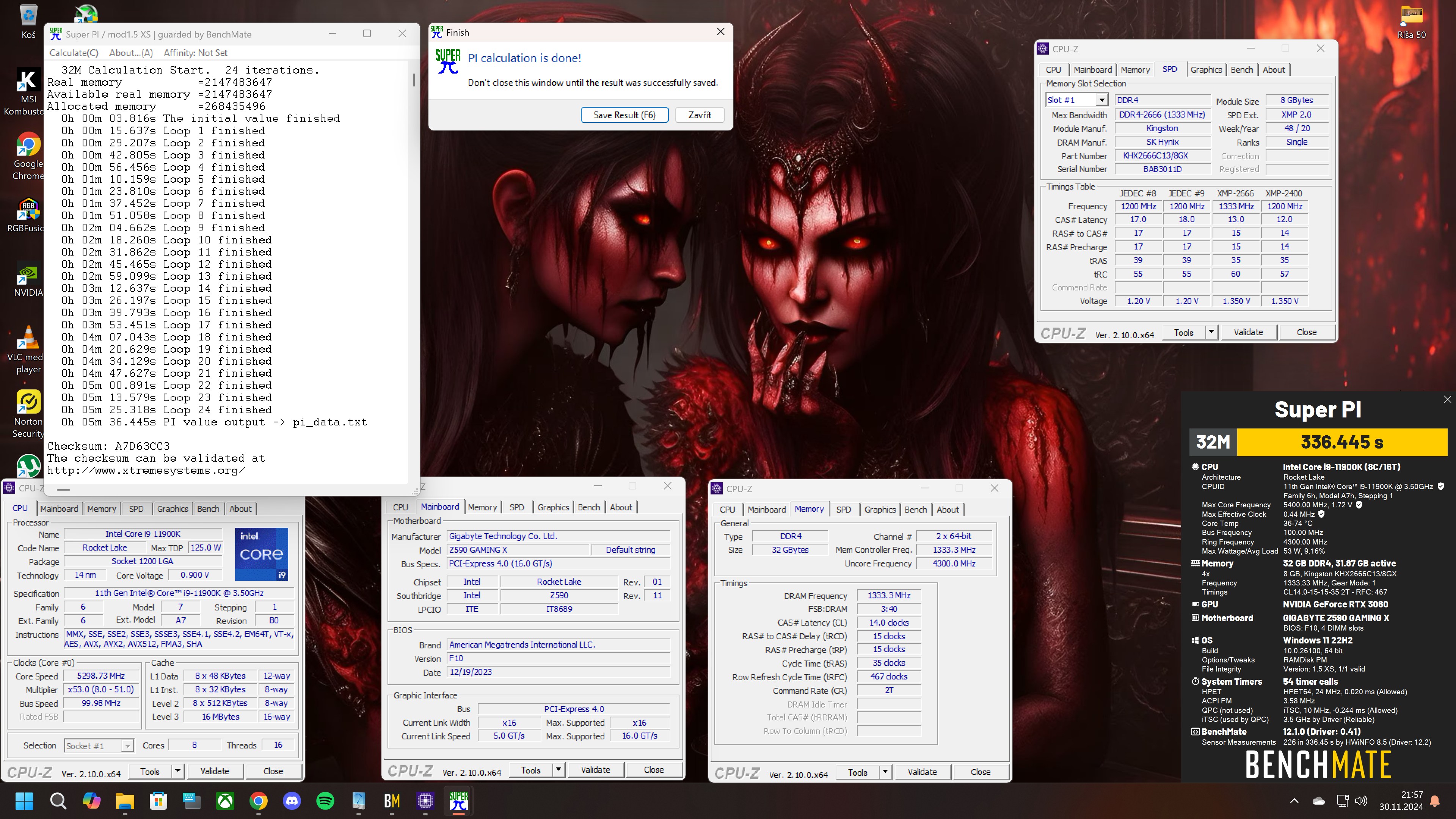
Task: Open the phone-link style taskbar icon
Action: tap(358, 800)
